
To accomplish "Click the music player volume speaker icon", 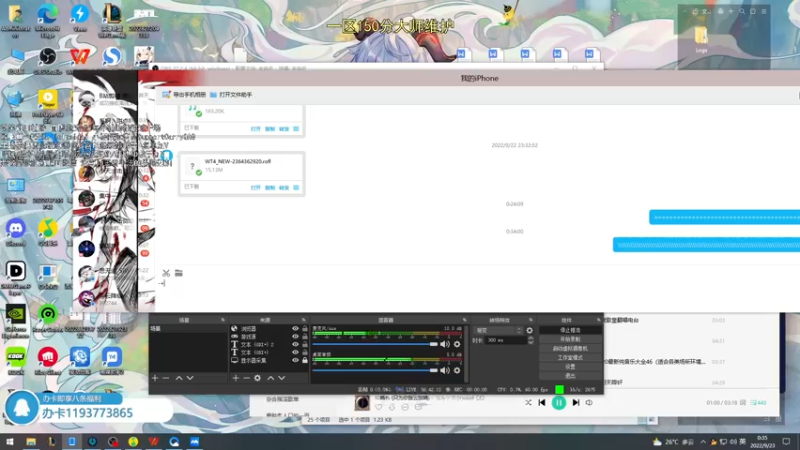I will (x=589, y=403).
